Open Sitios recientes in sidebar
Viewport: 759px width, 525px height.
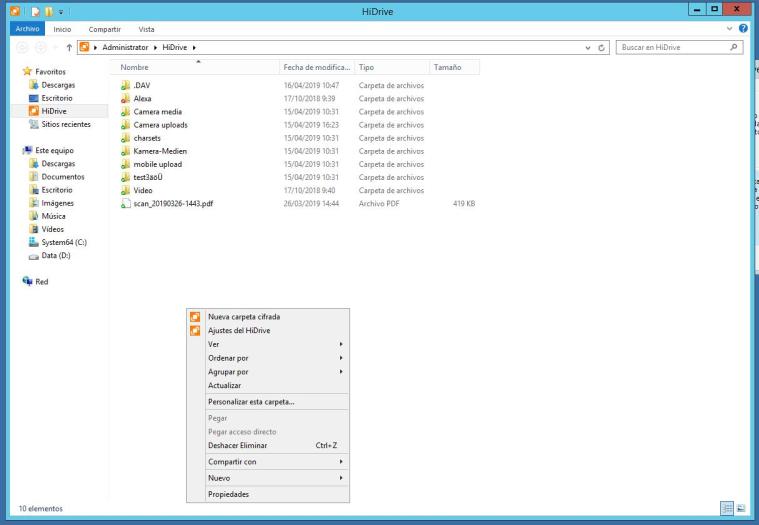66,124
